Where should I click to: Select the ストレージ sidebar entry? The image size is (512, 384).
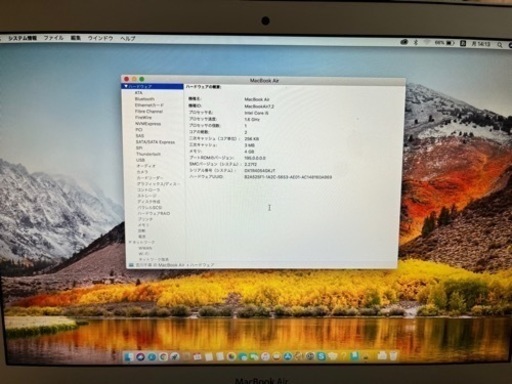click(147, 196)
